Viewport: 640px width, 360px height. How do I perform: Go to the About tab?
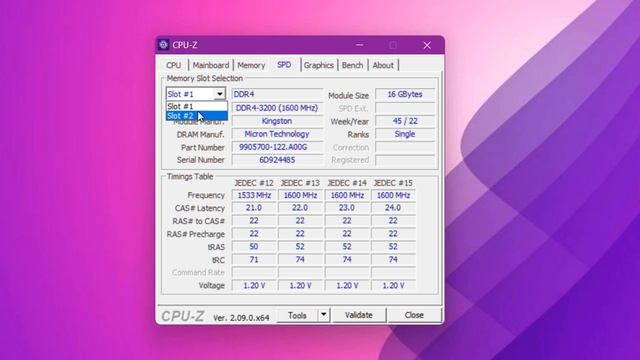[x=383, y=65]
